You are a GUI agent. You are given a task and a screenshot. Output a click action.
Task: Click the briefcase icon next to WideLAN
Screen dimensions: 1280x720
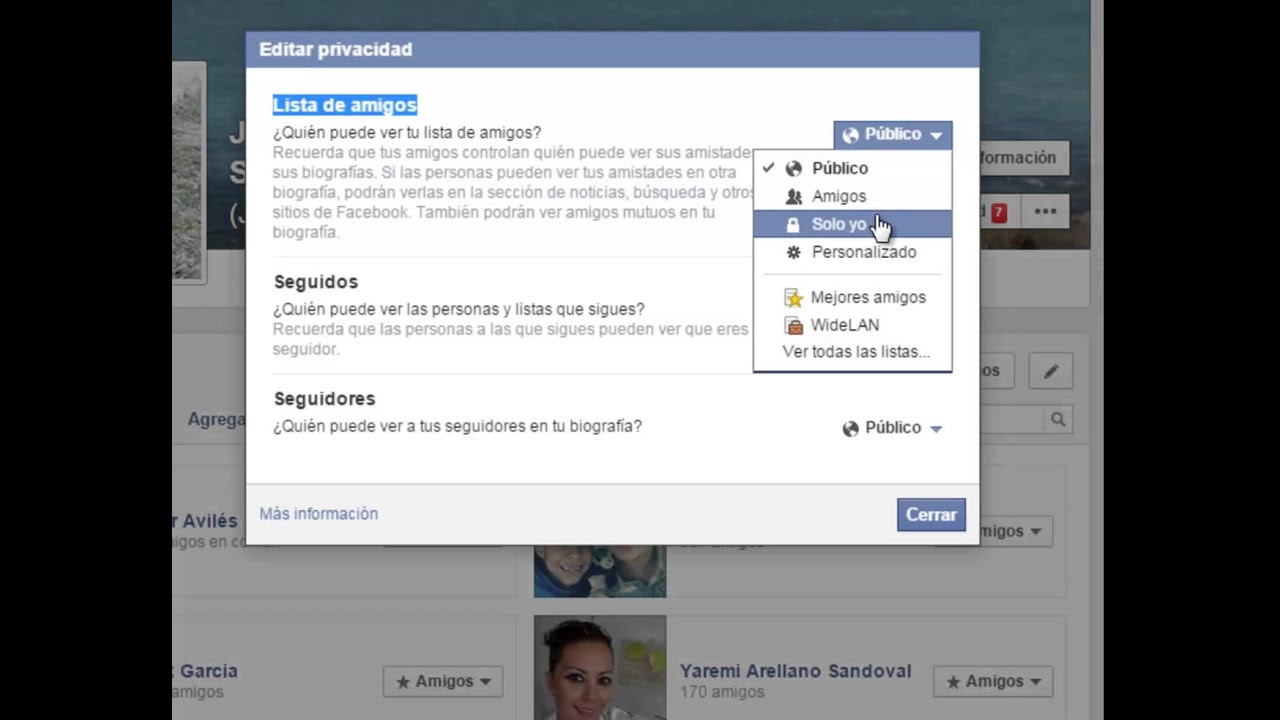click(x=793, y=325)
